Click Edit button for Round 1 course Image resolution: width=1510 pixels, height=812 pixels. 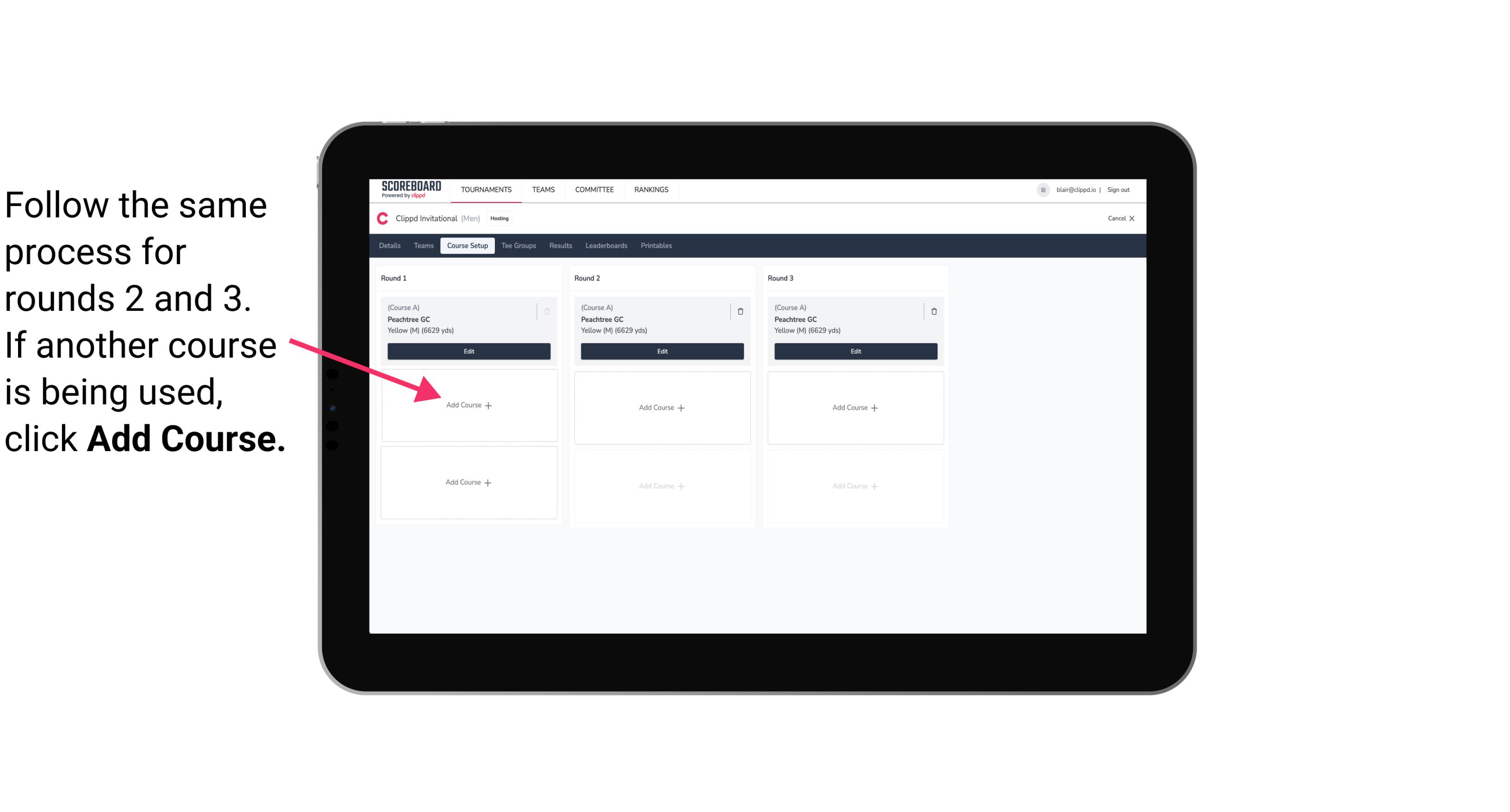pos(469,351)
